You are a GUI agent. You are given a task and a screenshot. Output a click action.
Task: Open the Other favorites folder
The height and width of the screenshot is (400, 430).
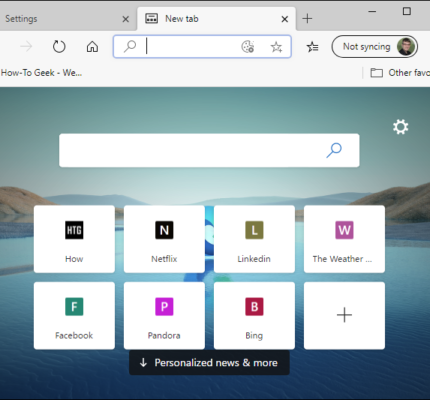coord(400,73)
